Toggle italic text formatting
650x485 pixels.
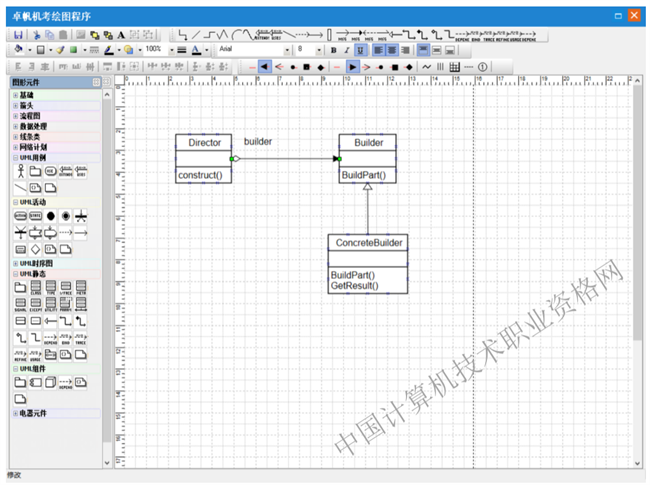point(346,49)
